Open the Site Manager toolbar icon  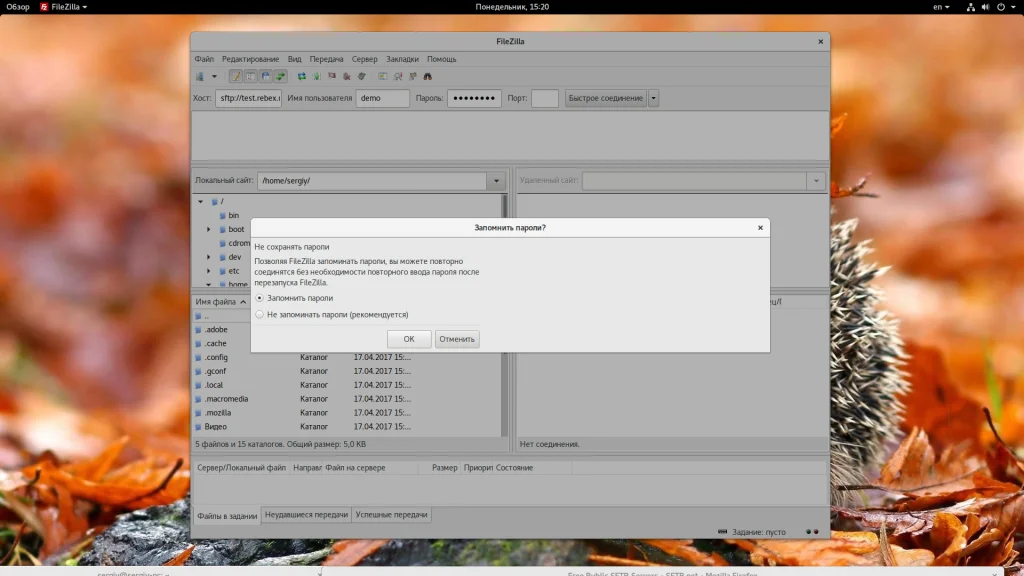coord(200,76)
